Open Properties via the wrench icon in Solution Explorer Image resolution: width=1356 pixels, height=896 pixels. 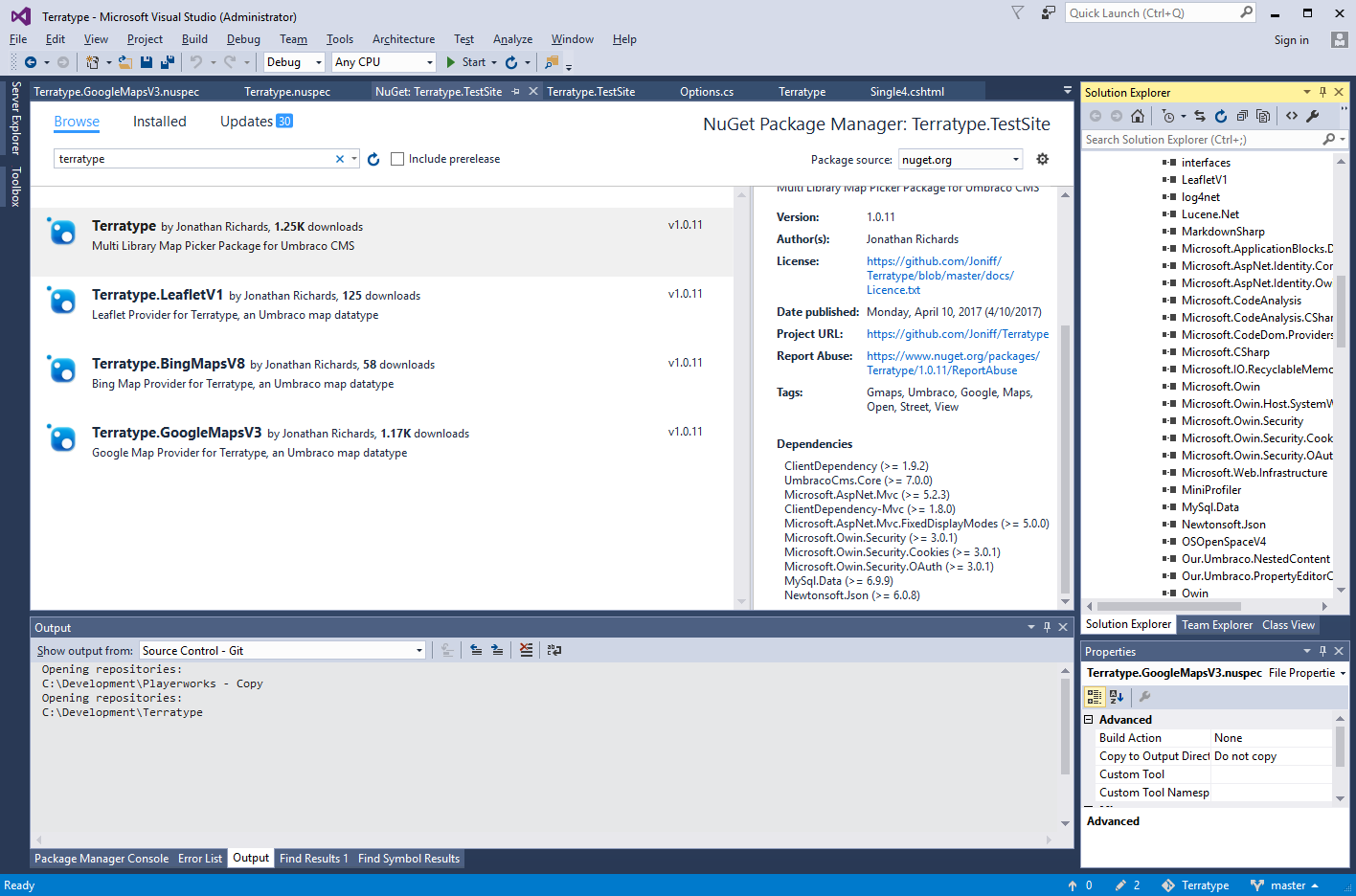[x=1313, y=116]
